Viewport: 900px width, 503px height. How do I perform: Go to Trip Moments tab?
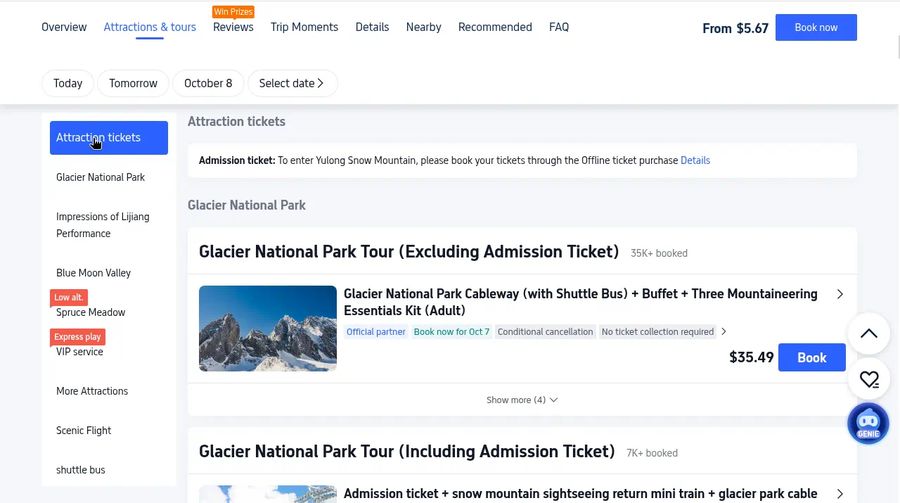pos(304,27)
